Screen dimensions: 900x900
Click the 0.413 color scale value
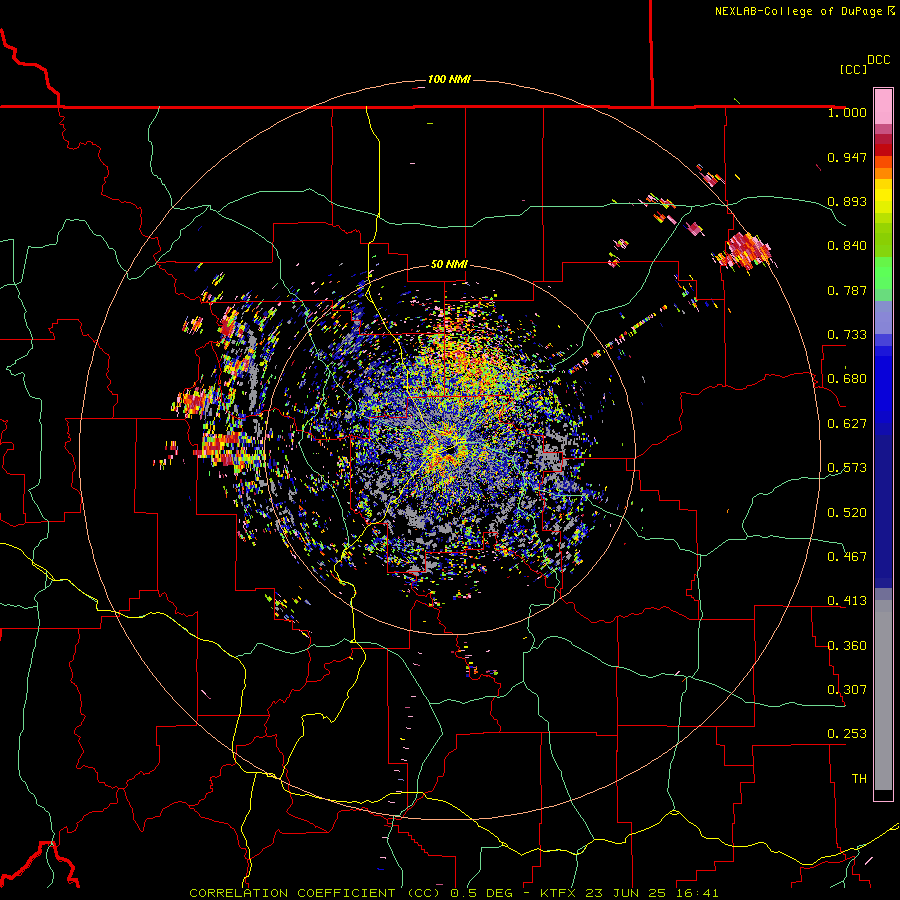click(x=847, y=601)
